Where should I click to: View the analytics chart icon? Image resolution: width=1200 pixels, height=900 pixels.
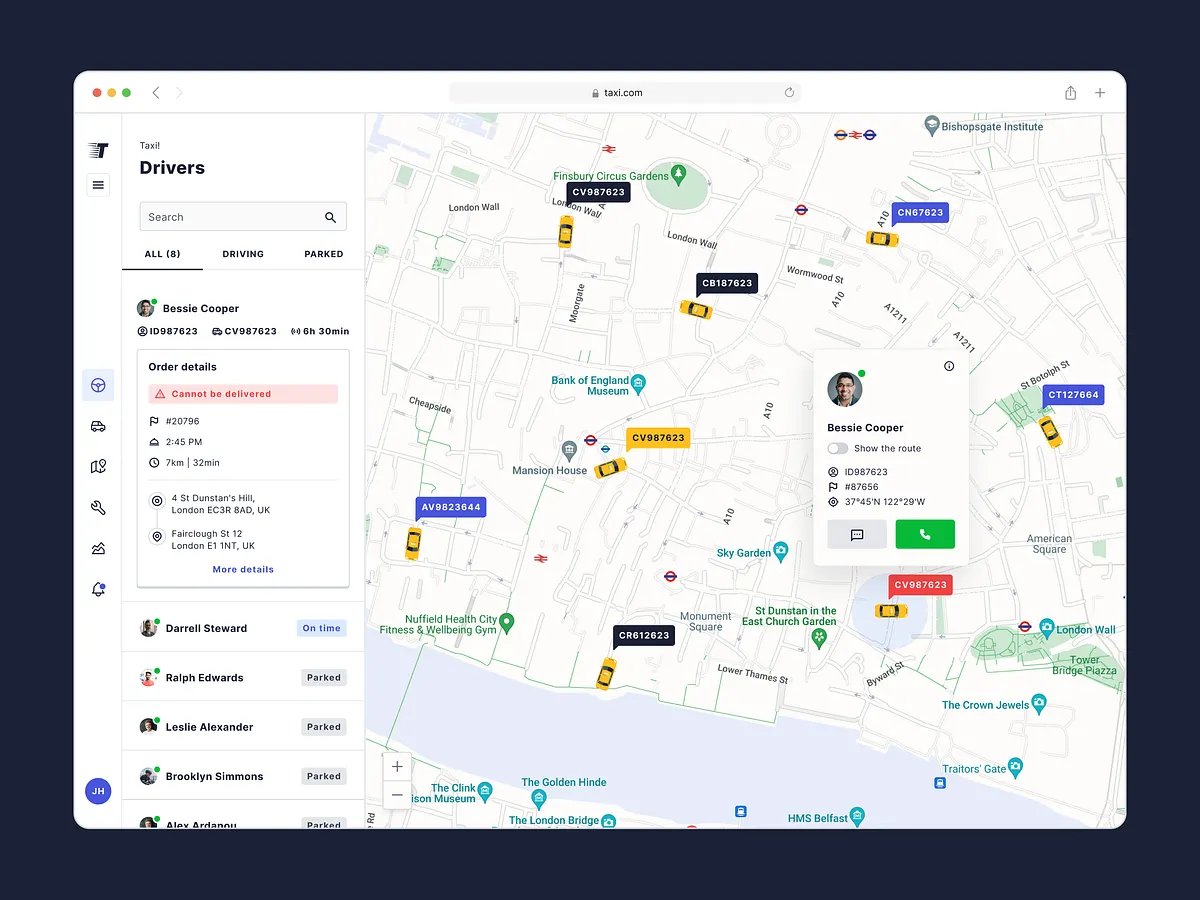(97, 548)
